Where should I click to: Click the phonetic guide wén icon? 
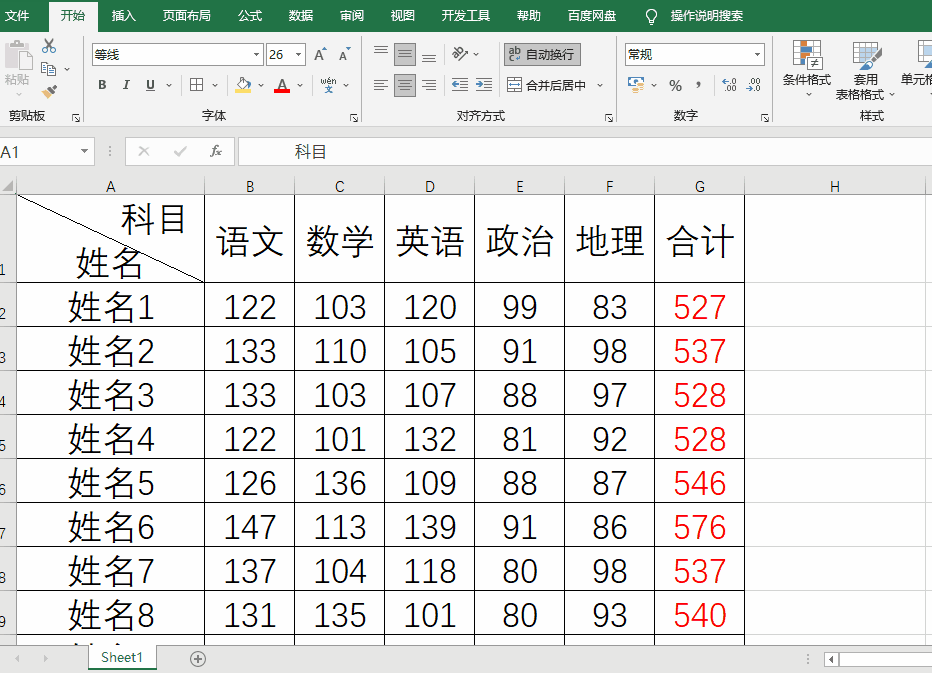click(328, 85)
